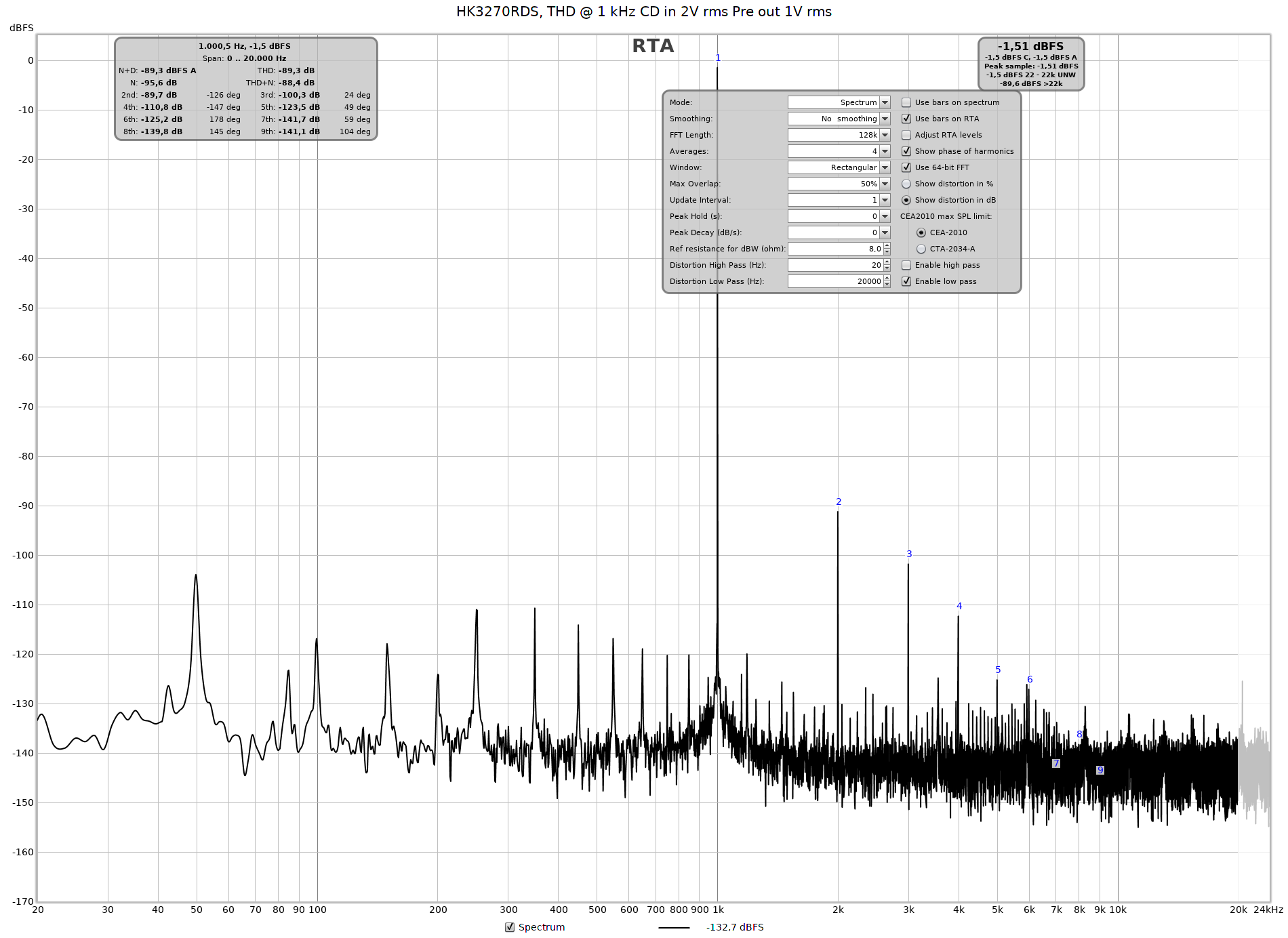Screen dimensions: 1288x938
Task: Decrease Distortion High Pass with down arrow
Action: (x=887, y=268)
